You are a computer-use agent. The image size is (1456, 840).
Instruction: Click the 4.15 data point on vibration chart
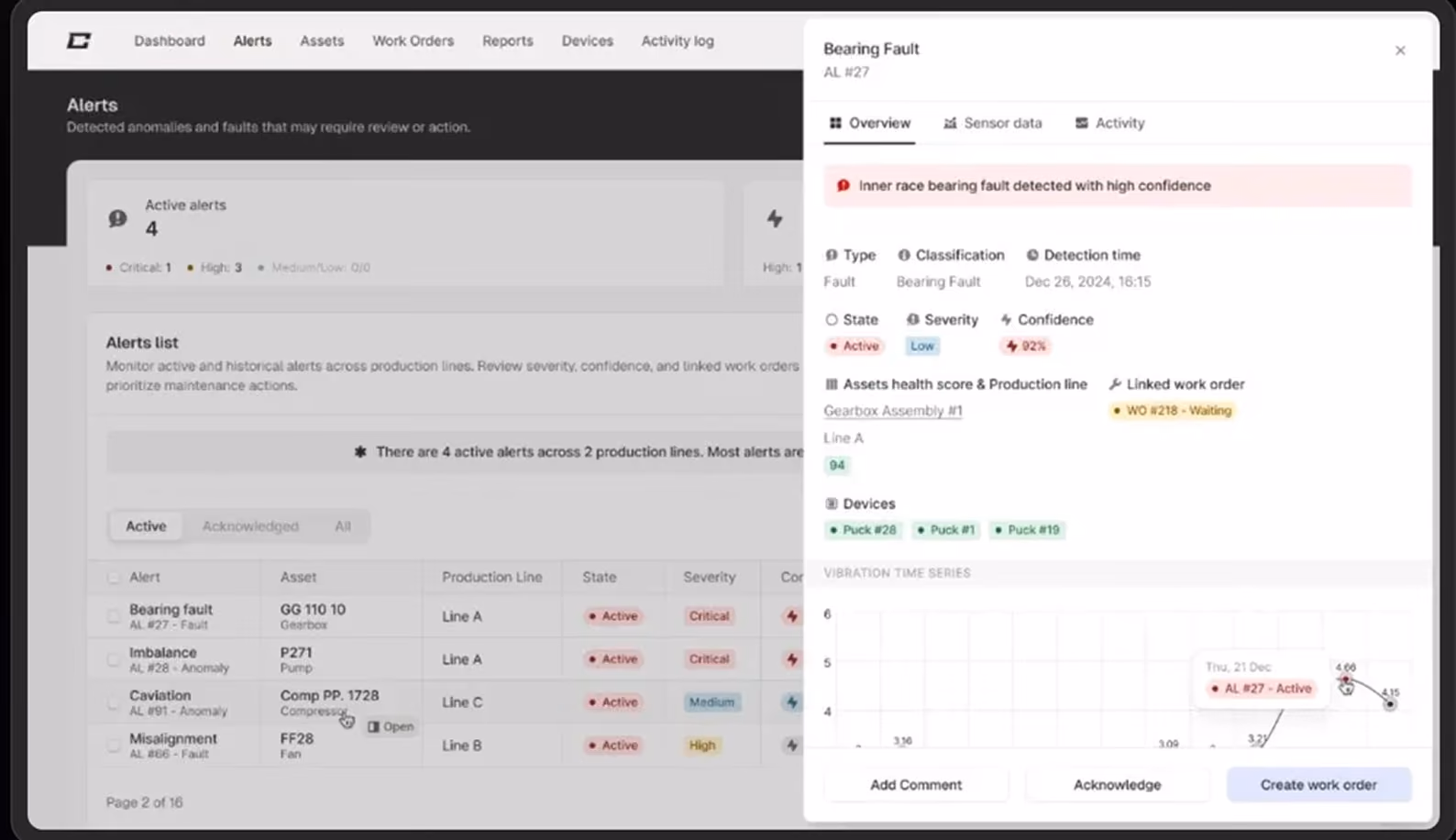pos(1390,703)
